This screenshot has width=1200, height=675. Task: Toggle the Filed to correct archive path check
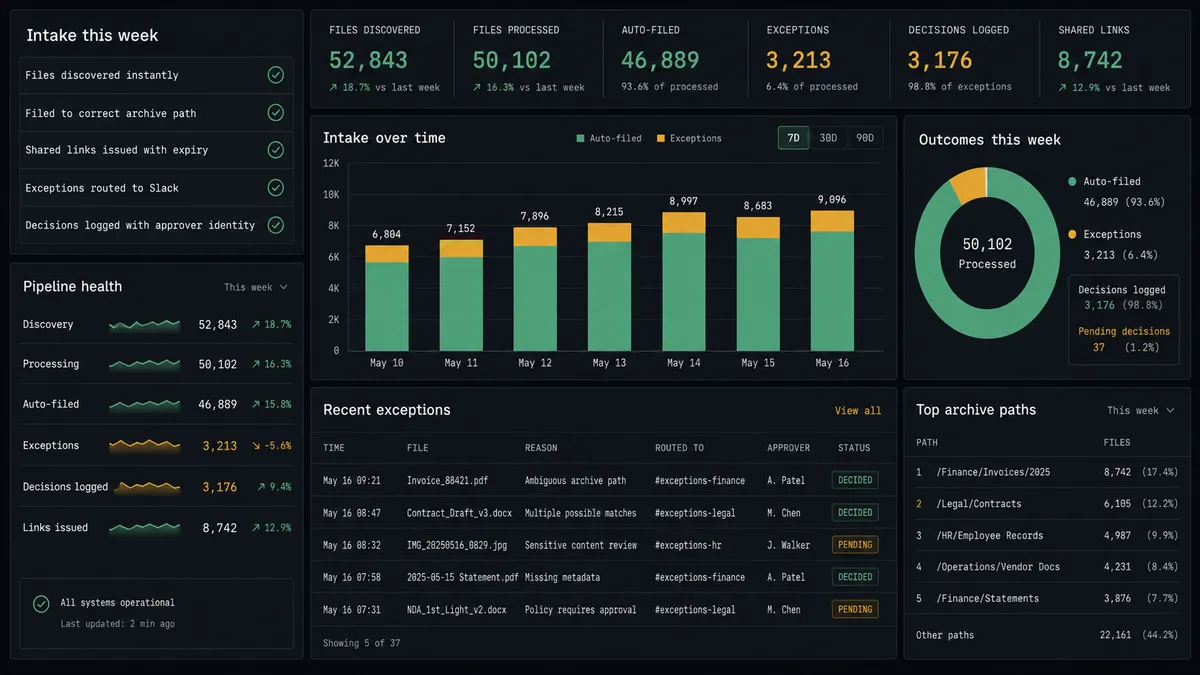coord(275,113)
